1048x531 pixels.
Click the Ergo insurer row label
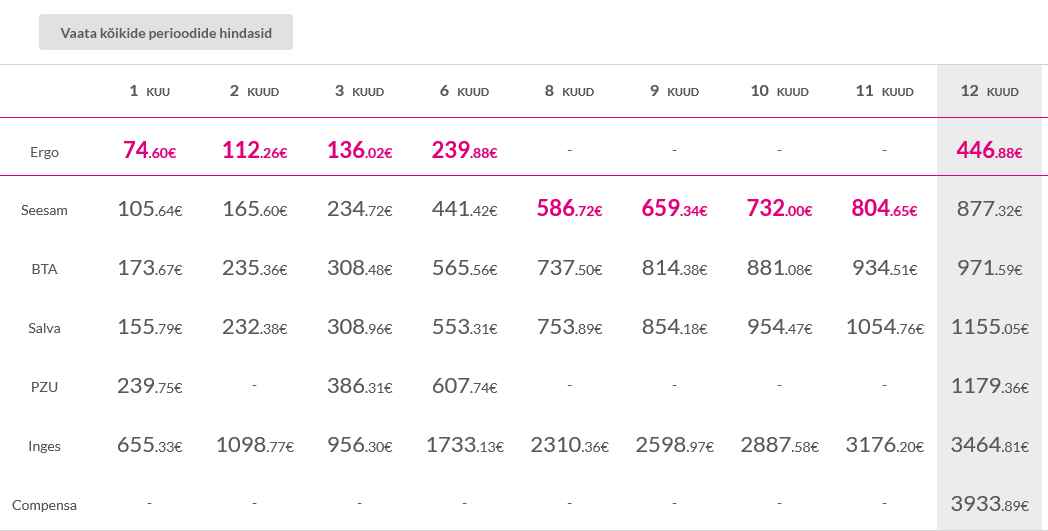click(x=44, y=152)
